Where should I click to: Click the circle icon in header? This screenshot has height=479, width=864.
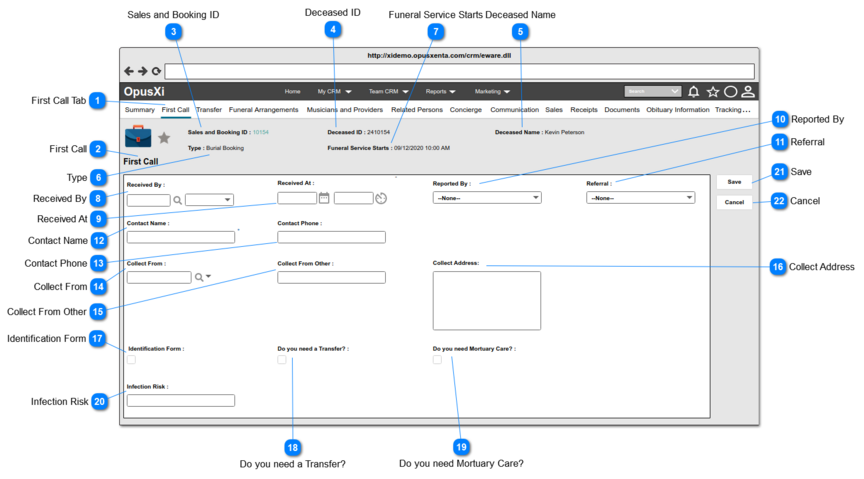[731, 92]
